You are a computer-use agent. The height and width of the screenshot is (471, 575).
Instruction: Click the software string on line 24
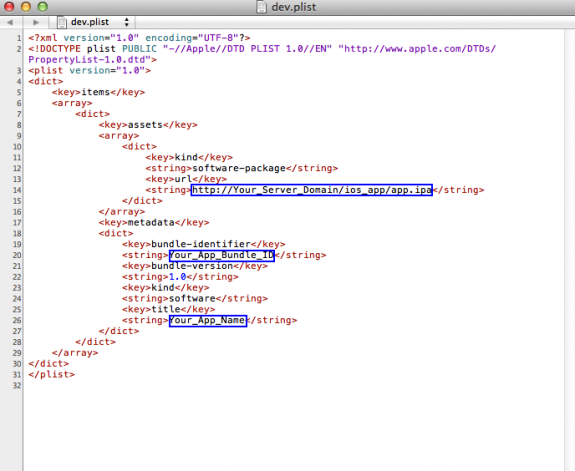192,298
